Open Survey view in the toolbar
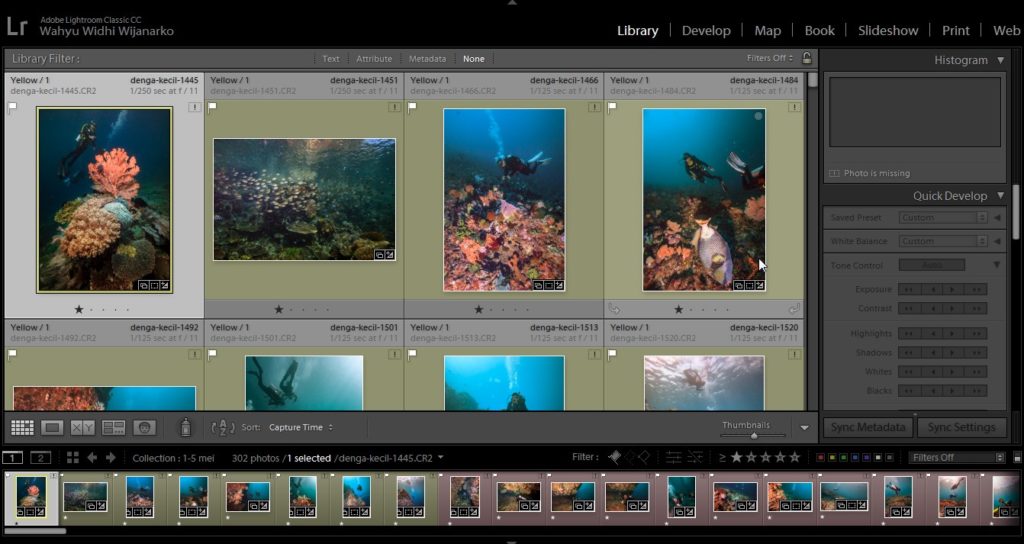The height and width of the screenshot is (544, 1024). coord(113,427)
